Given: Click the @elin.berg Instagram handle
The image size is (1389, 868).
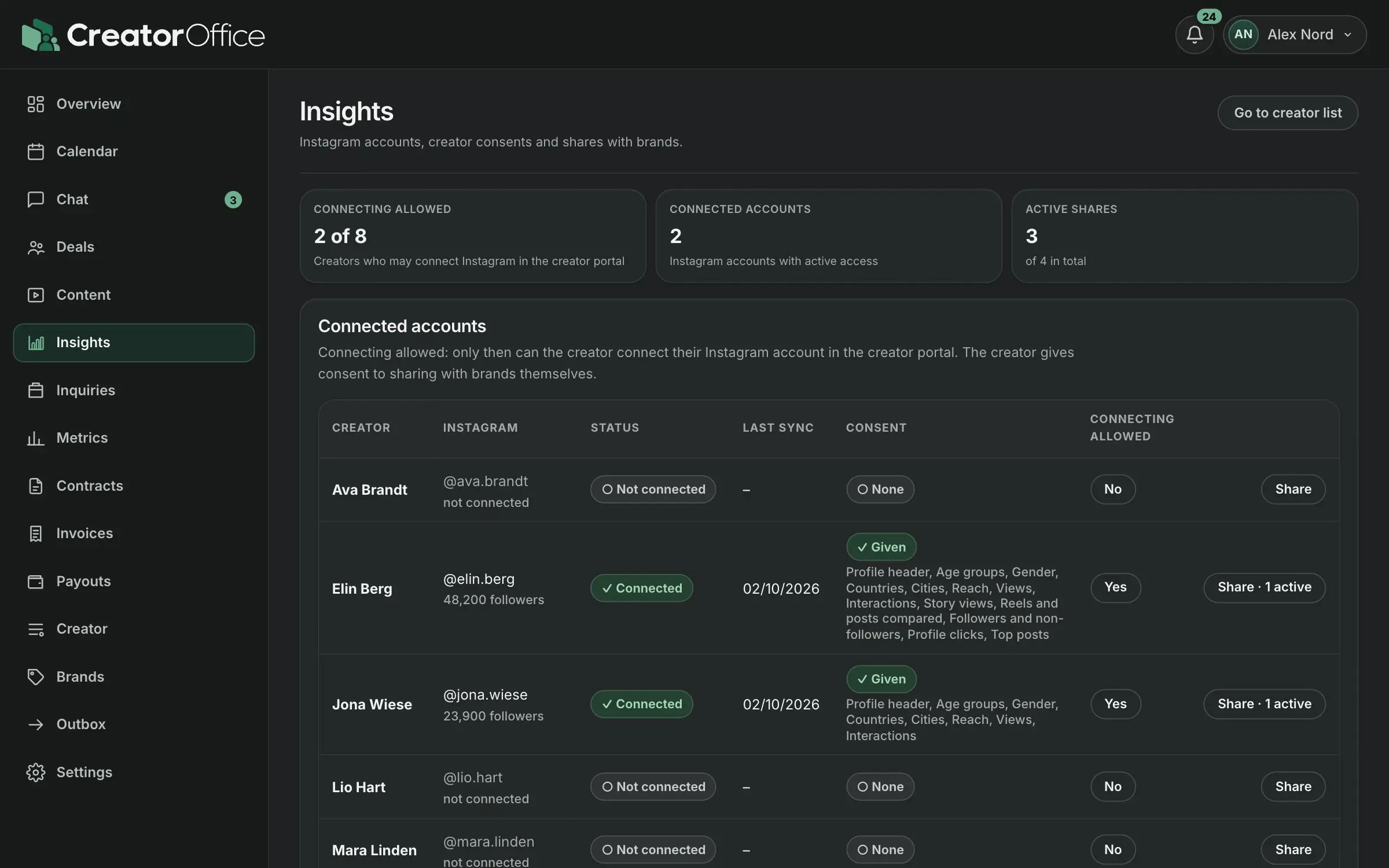Looking at the screenshot, I should pyautogui.click(x=479, y=579).
